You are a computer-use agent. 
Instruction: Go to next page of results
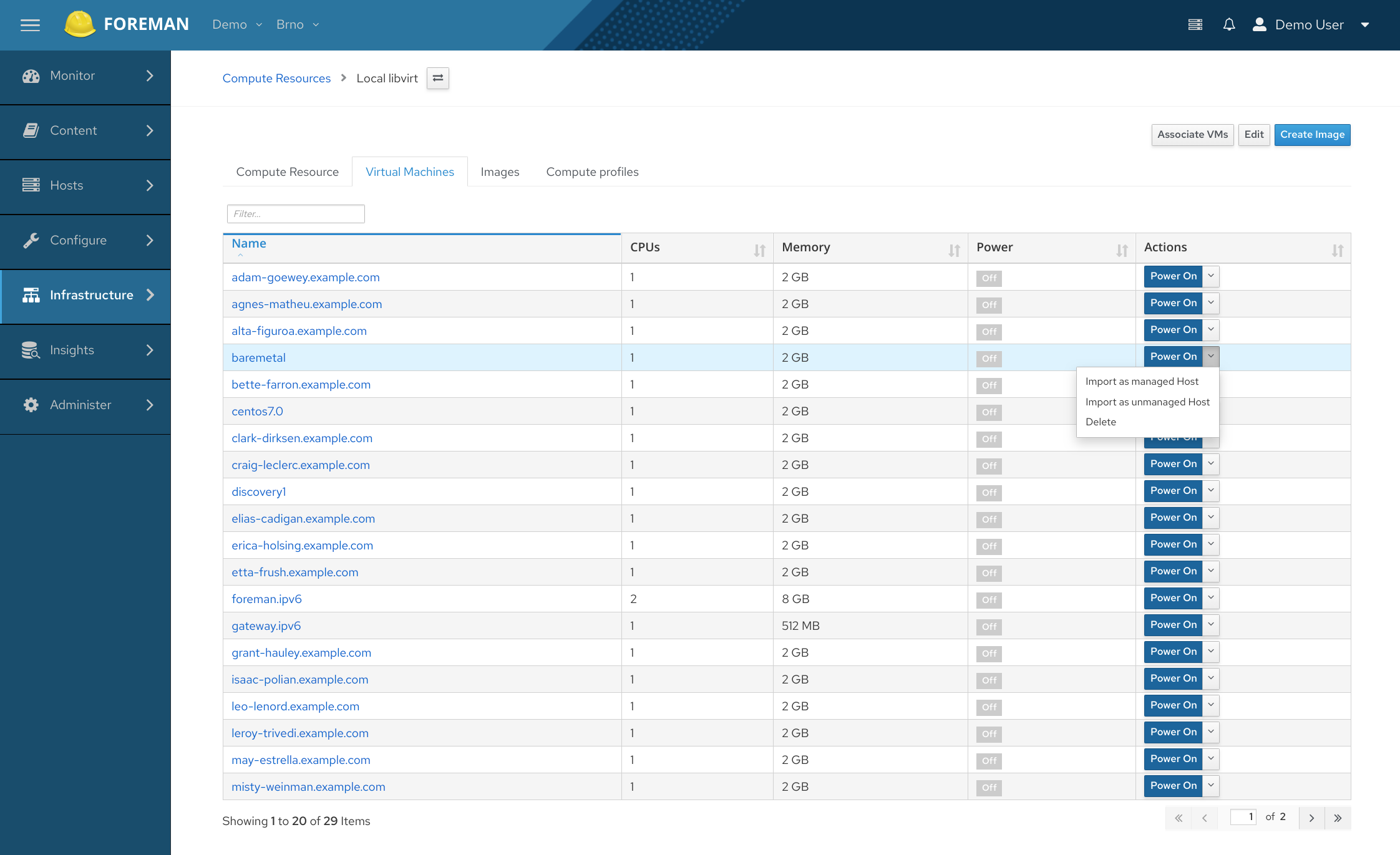coord(1311,818)
